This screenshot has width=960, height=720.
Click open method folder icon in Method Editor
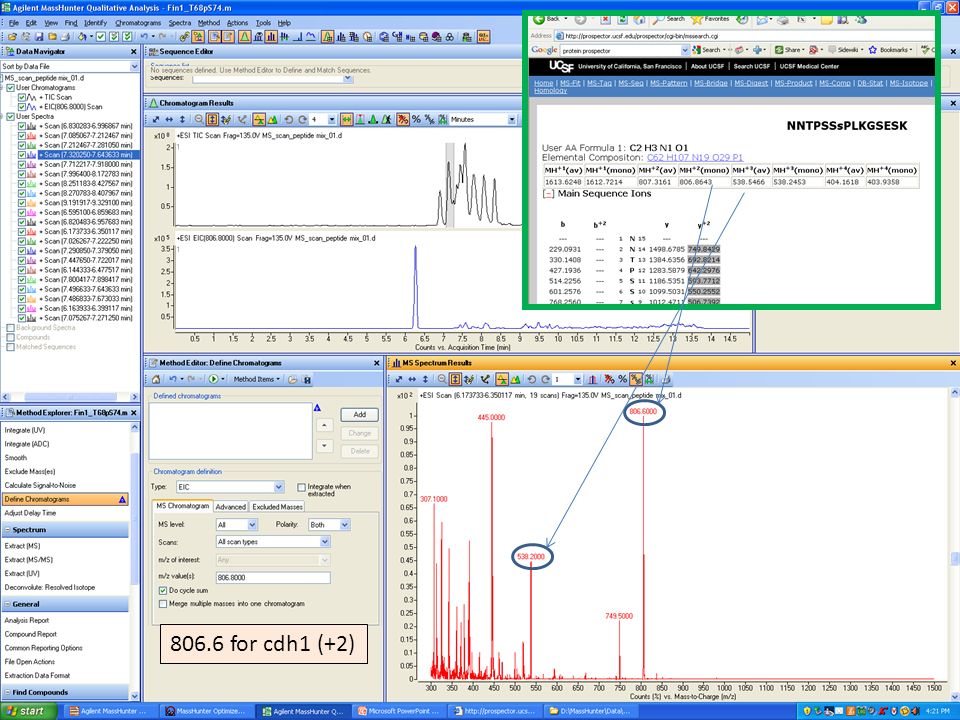[293, 380]
